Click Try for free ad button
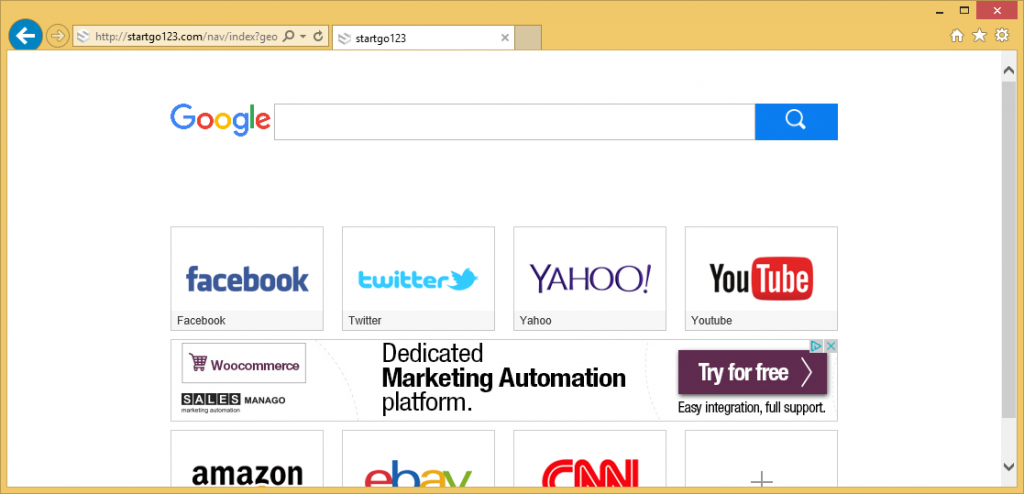Screen dimensions: 1024x494 coord(752,374)
